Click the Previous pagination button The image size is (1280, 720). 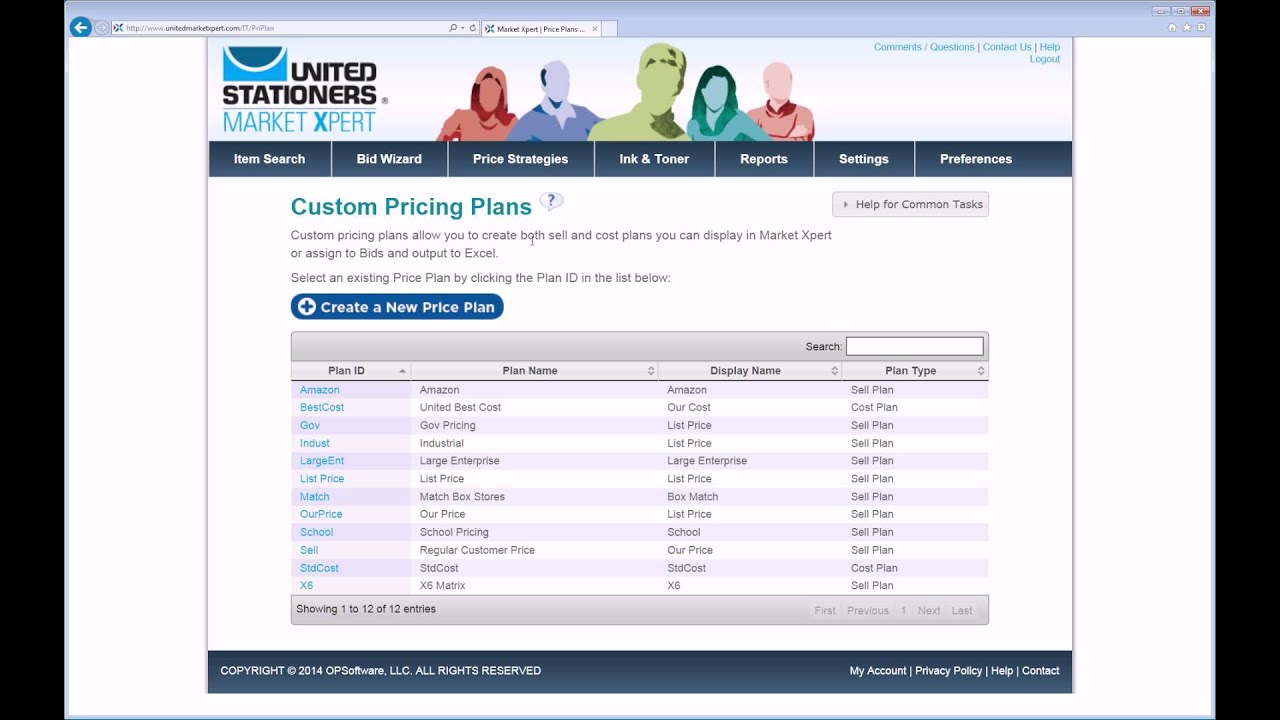point(868,610)
